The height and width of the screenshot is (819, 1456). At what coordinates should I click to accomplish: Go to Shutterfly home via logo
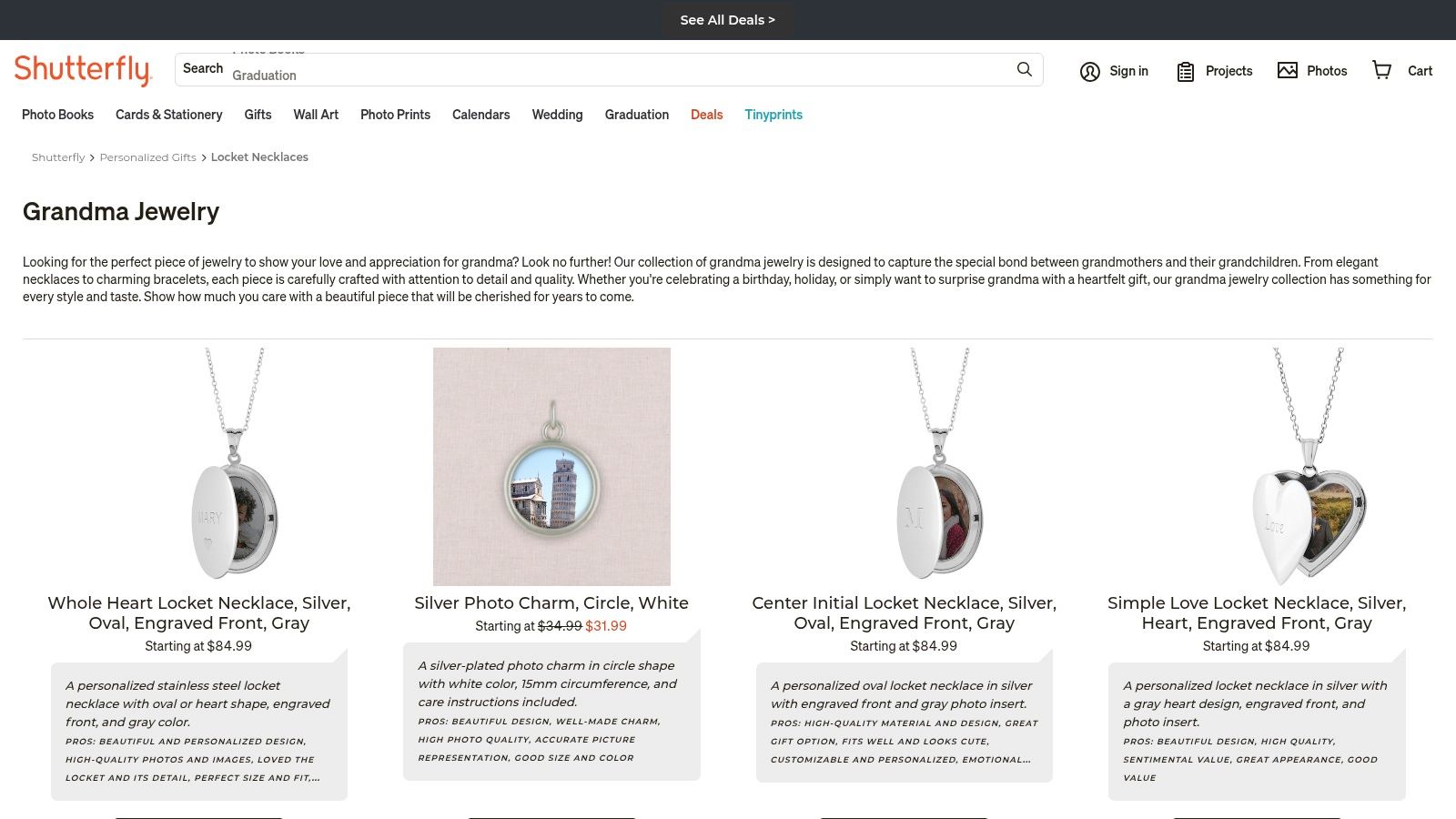[x=82, y=70]
